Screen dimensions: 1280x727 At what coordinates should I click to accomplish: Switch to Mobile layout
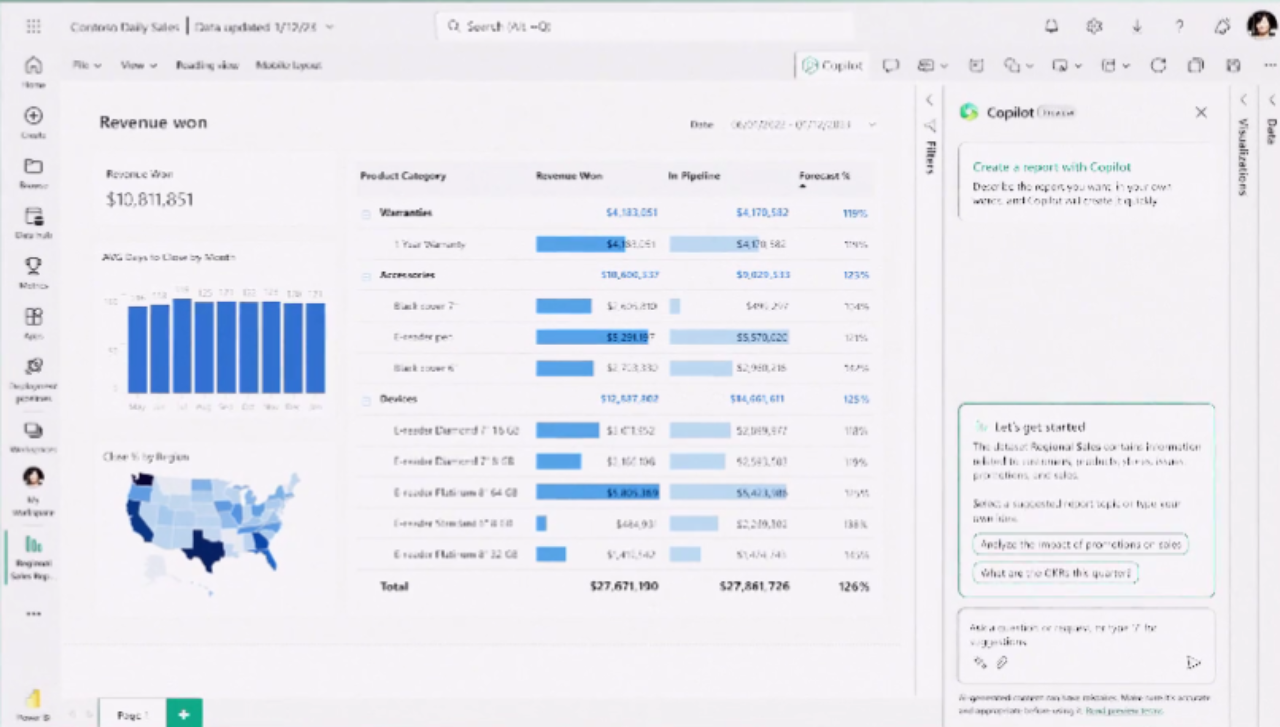288,65
